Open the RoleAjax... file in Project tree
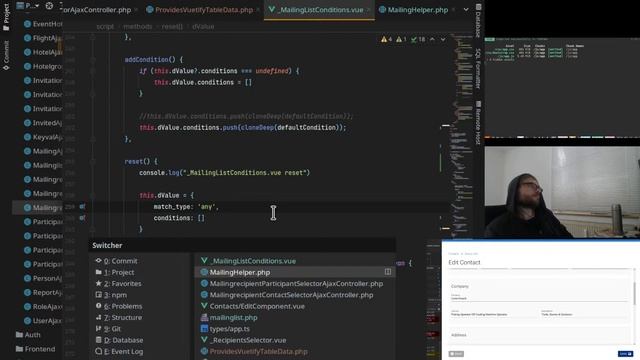 click(x=43, y=307)
